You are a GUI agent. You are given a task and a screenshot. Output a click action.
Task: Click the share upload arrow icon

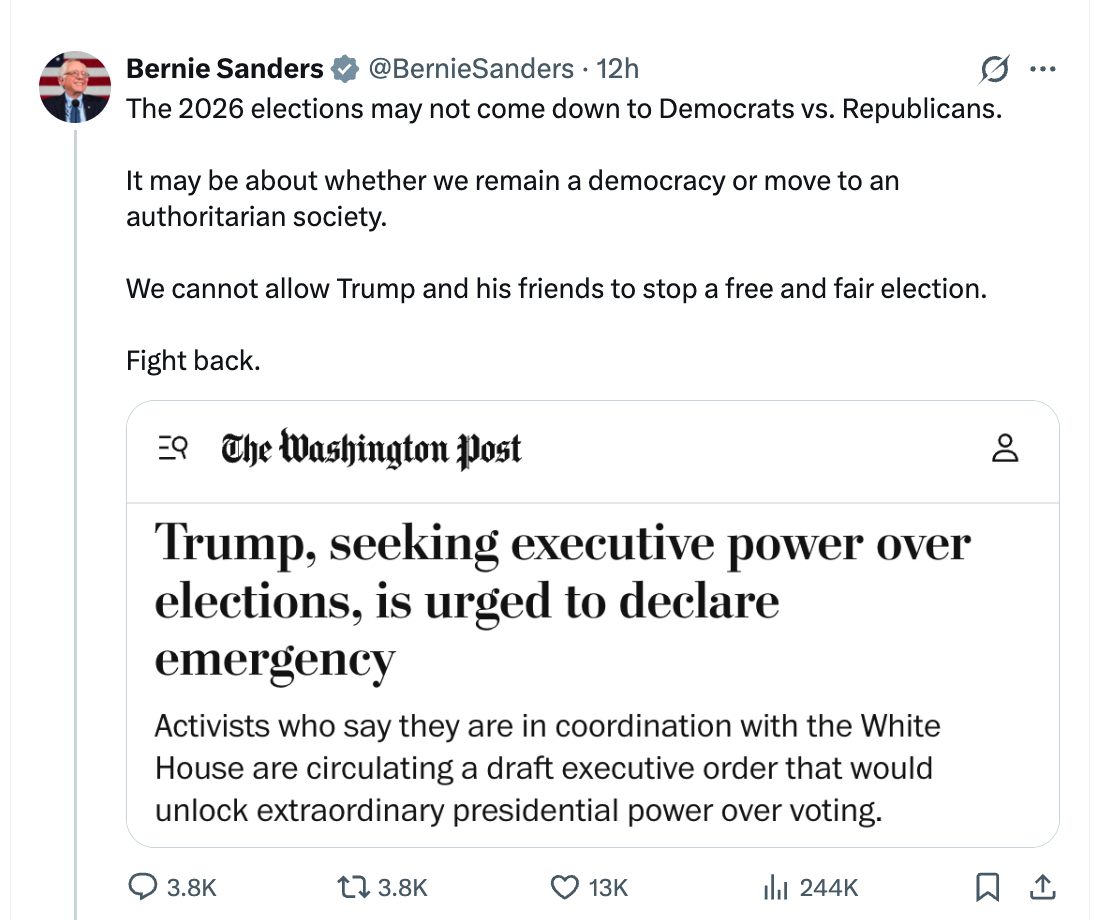point(1041,886)
